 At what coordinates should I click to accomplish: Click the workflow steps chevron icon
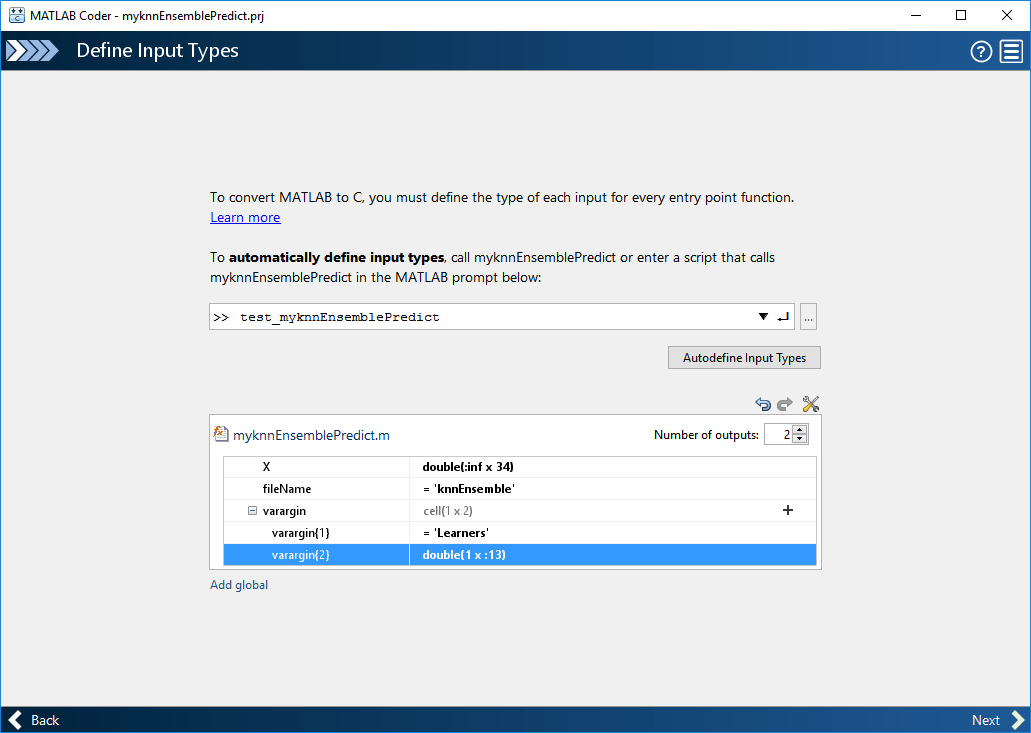pyautogui.click(x=32, y=51)
